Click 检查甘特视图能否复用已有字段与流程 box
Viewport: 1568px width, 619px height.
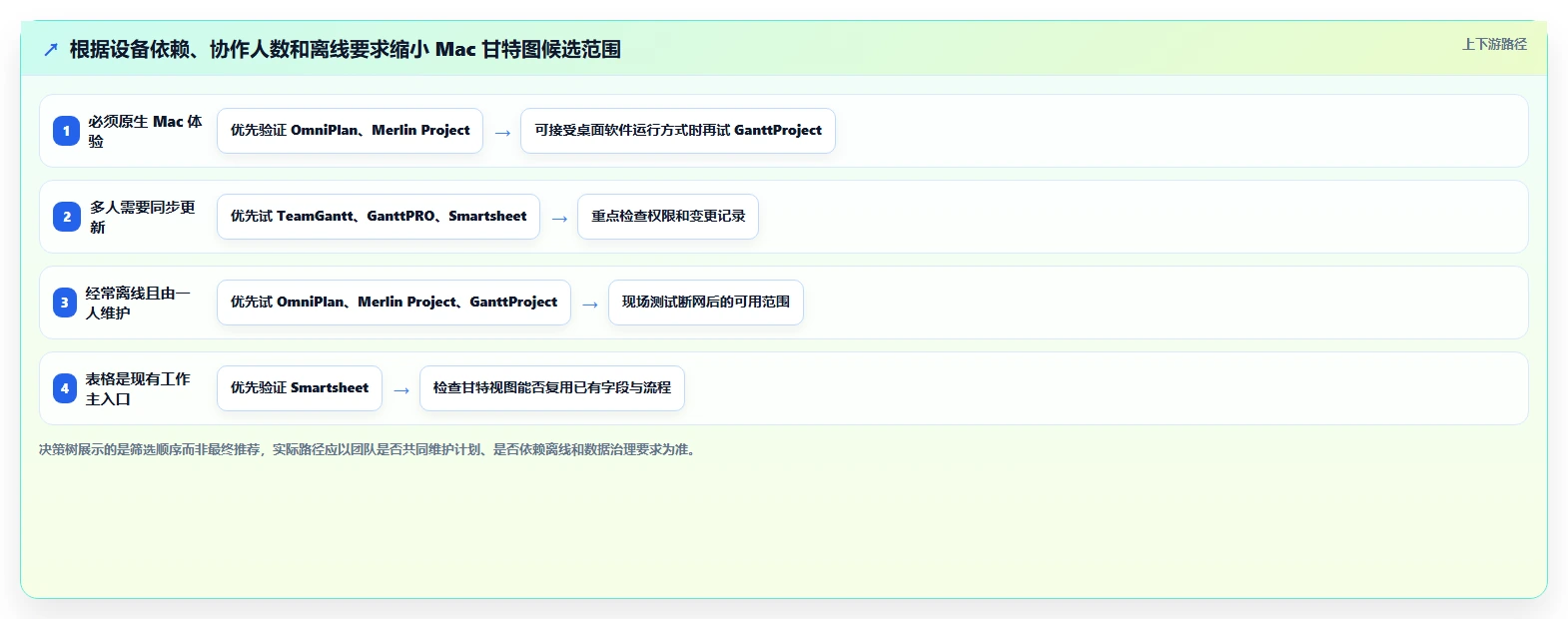tap(552, 388)
